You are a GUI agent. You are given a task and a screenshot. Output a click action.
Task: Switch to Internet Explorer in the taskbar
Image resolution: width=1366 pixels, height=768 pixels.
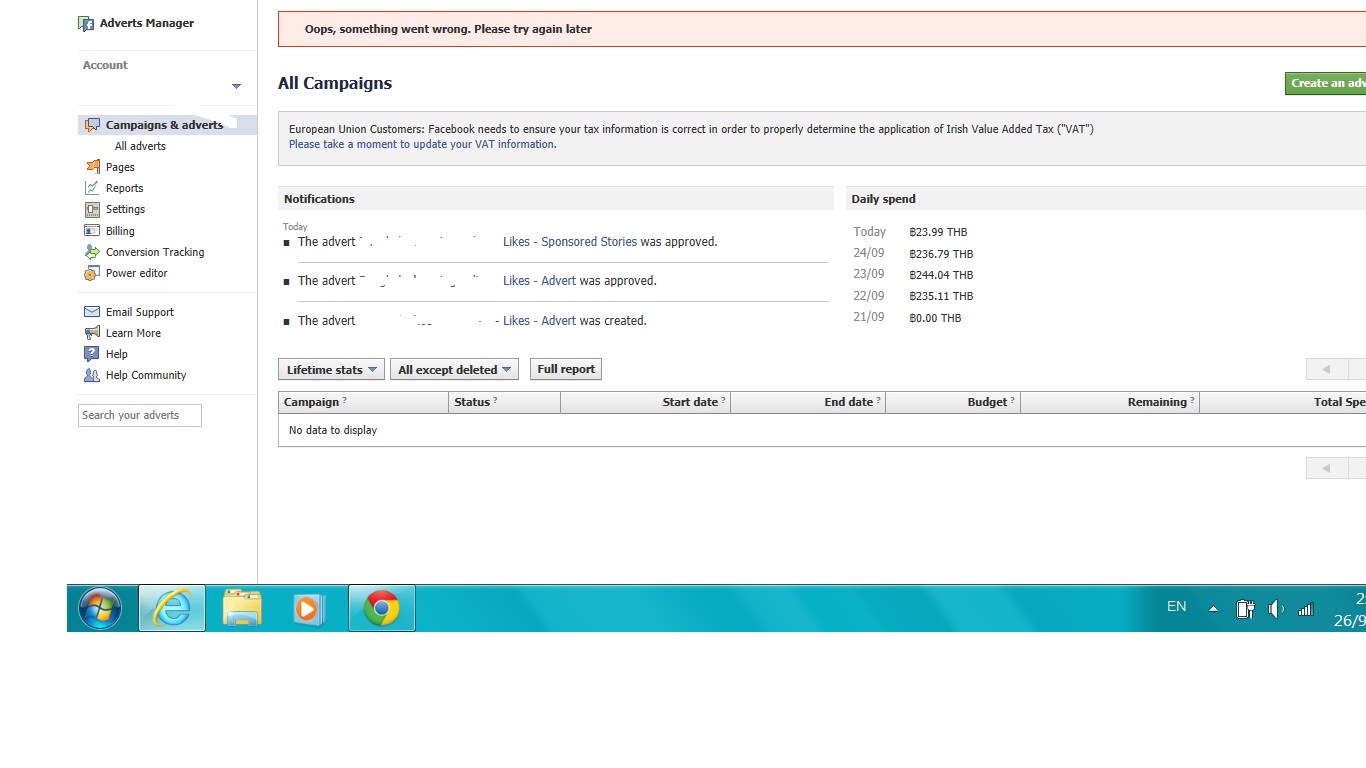point(172,608)
